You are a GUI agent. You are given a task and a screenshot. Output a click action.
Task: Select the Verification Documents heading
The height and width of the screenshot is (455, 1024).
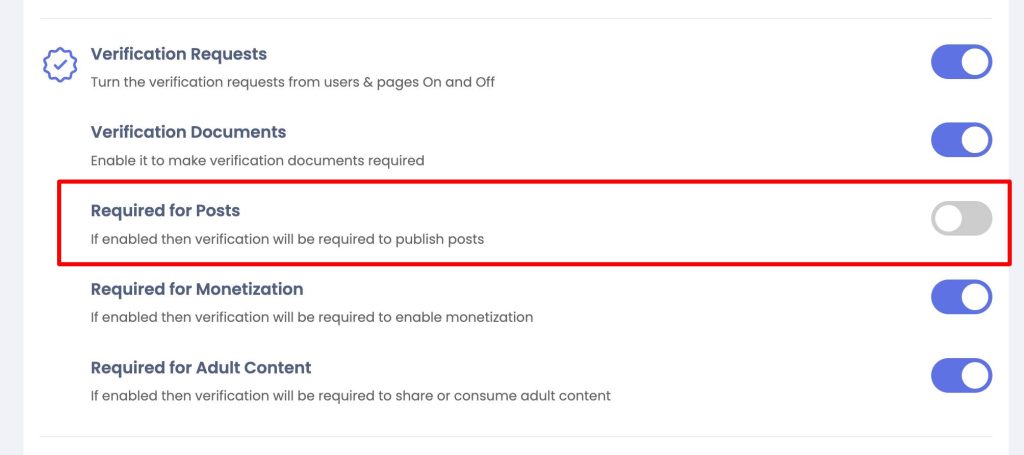pos(188,133)
